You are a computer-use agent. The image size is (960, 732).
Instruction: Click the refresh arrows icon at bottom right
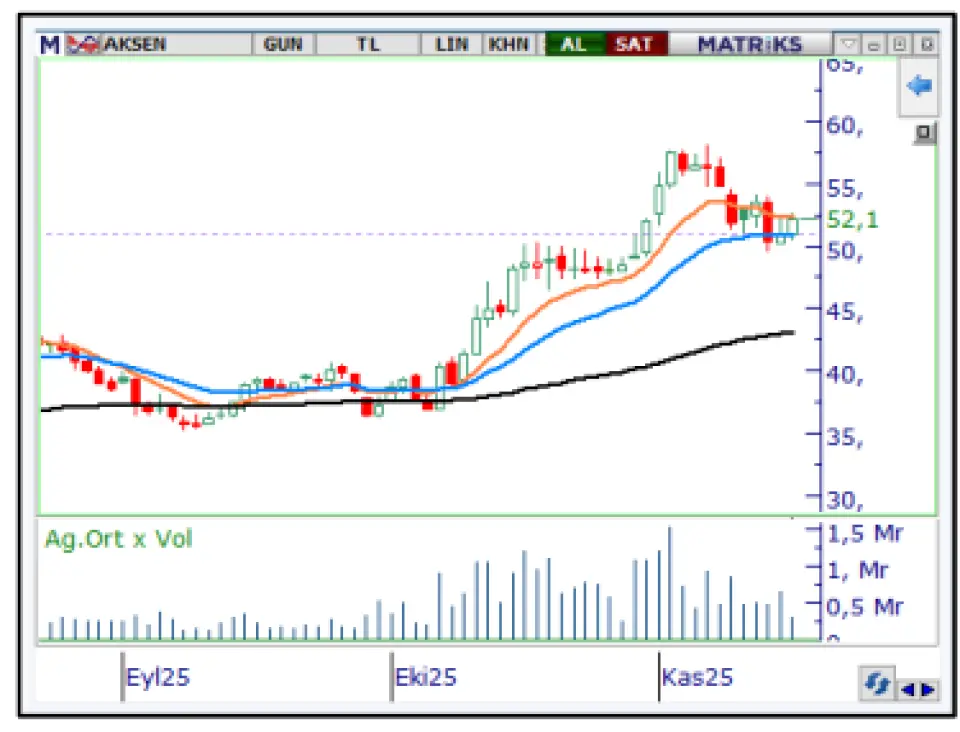(x=877, y=684)
